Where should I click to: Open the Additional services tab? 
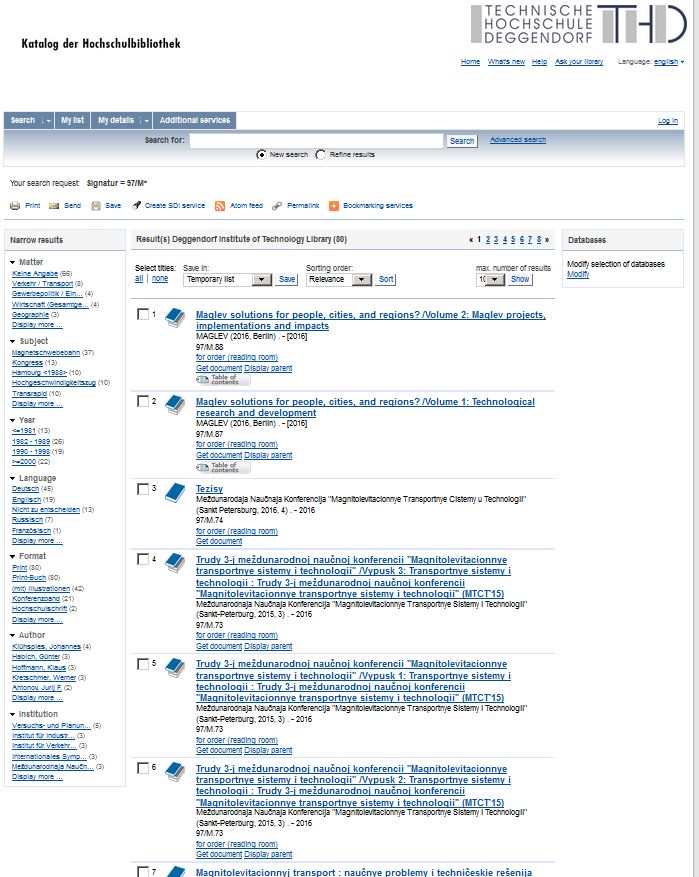(x=195, y=120)
